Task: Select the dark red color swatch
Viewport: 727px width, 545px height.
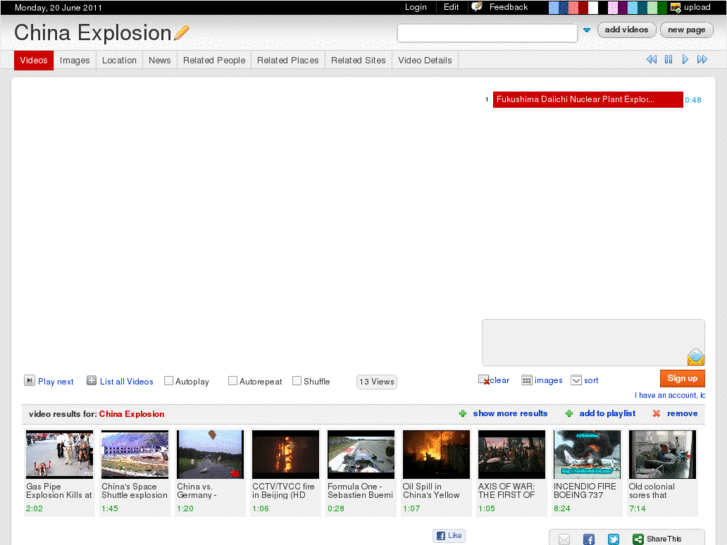Action: tap(583, 7)
